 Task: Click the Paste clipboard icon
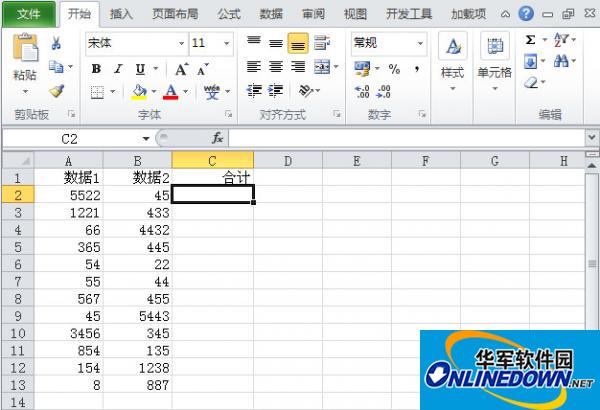pos(26,48)
